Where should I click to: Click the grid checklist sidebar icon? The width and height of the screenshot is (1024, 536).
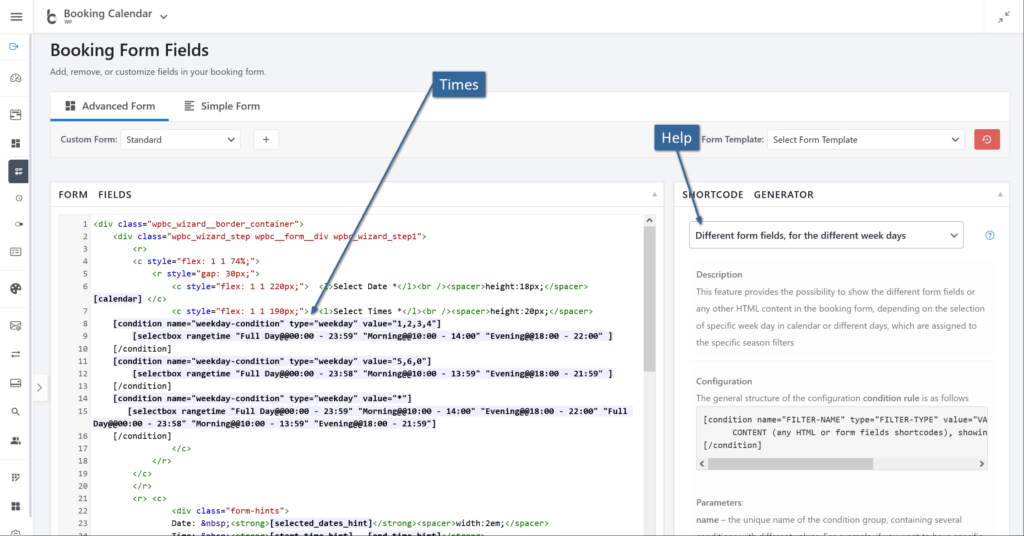click(x=16, y=477)
